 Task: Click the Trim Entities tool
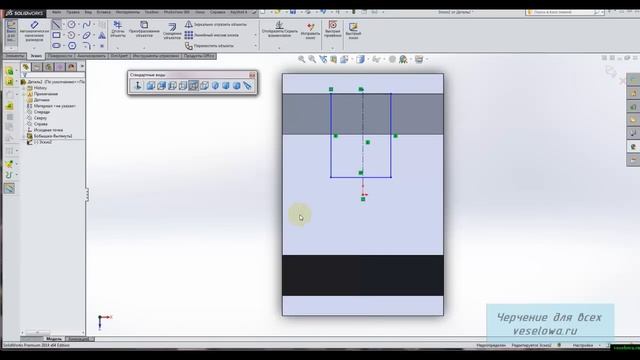[x=118, y=29]
